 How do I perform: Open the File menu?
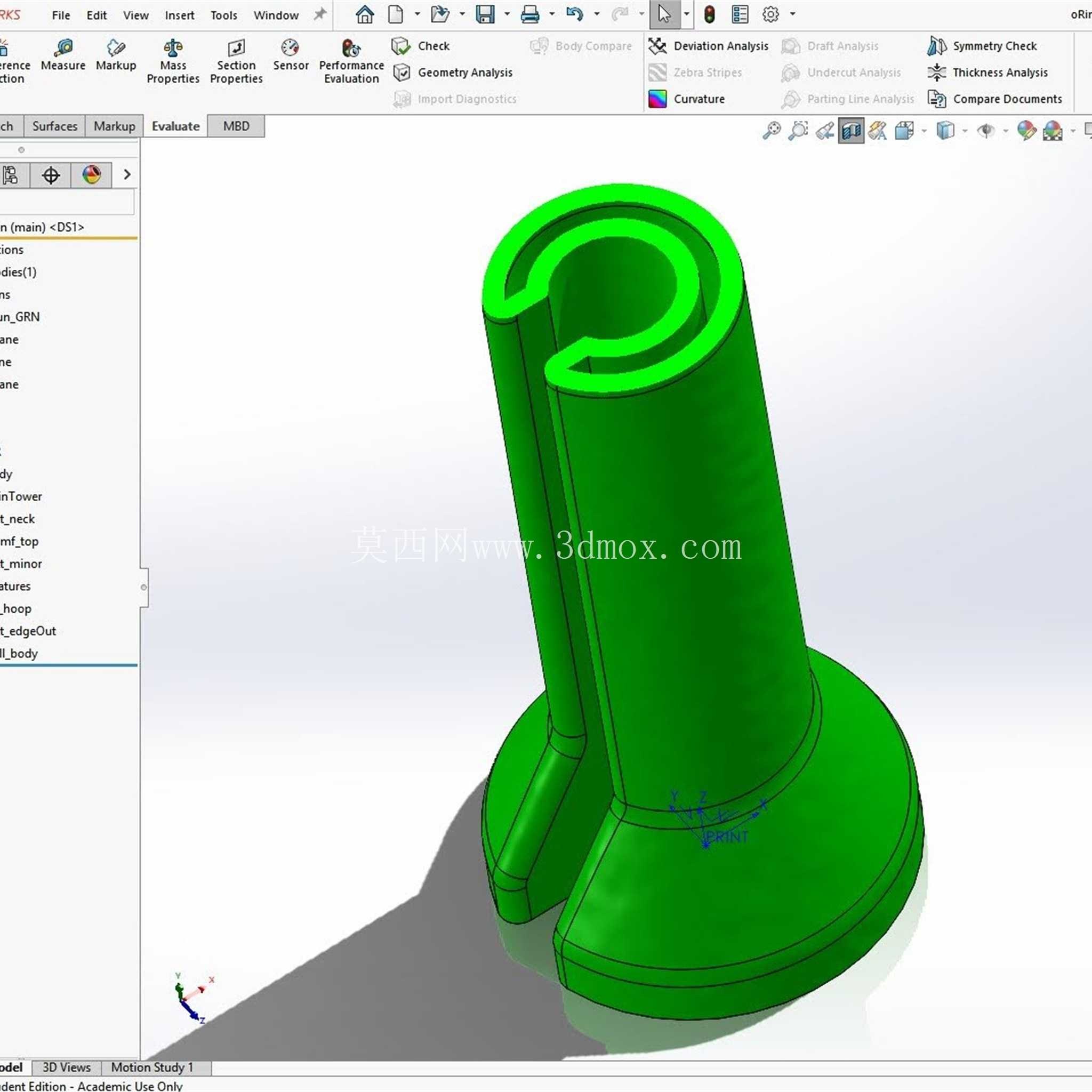point(60,15)
